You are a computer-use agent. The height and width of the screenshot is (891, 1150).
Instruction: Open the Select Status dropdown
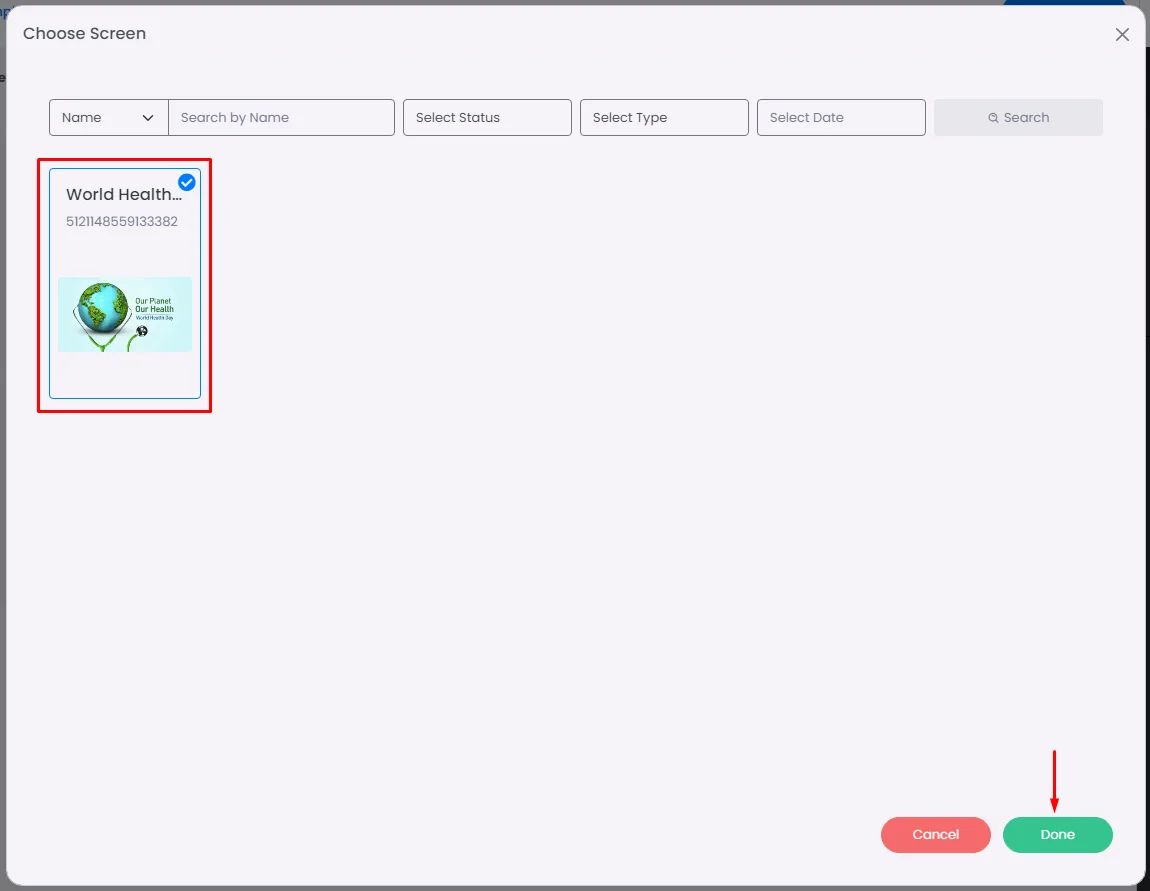[487, 117]
